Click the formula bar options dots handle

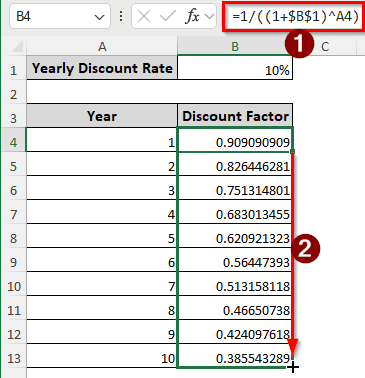[121, 16]
